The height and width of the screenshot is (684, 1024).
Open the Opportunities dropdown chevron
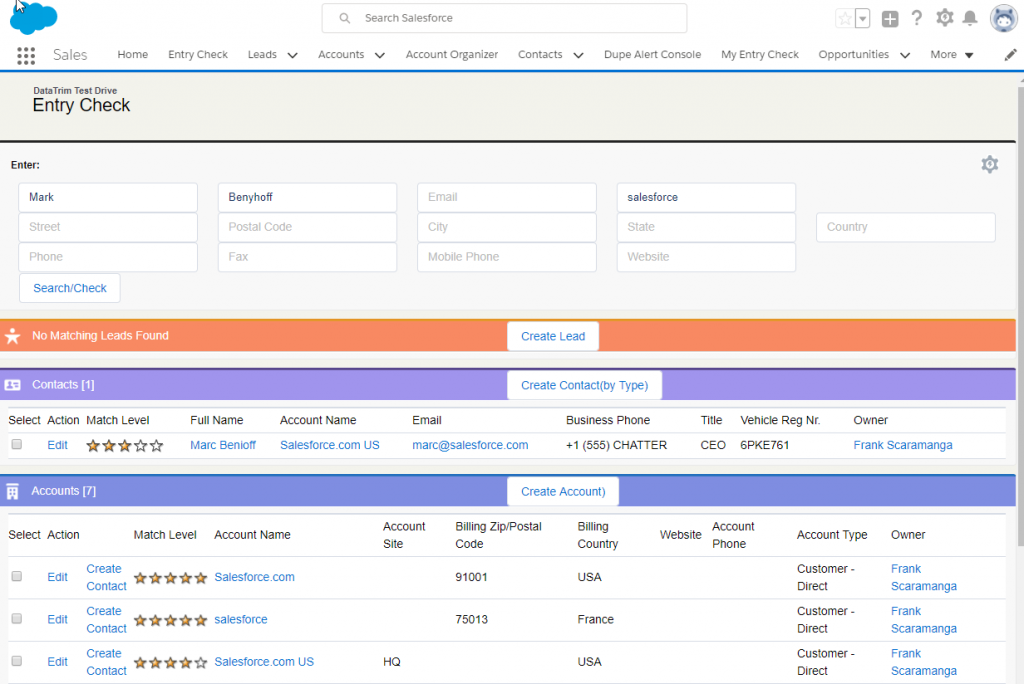tap(905, 55)
